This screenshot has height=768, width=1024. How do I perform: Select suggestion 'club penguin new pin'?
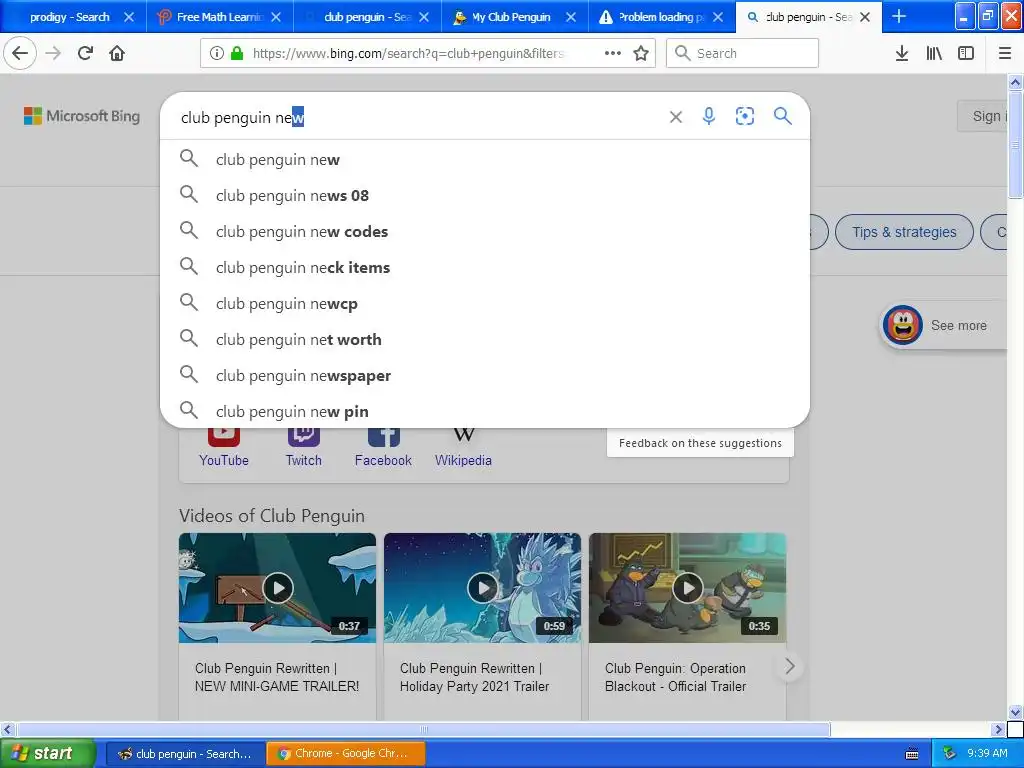[x=485, y=411]
